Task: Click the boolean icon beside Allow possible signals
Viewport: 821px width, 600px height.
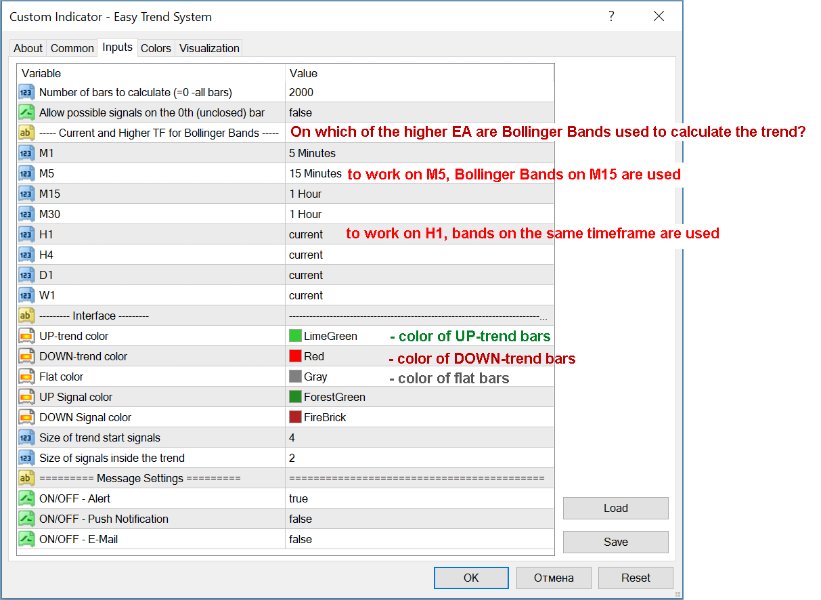Action: (28, 113)
